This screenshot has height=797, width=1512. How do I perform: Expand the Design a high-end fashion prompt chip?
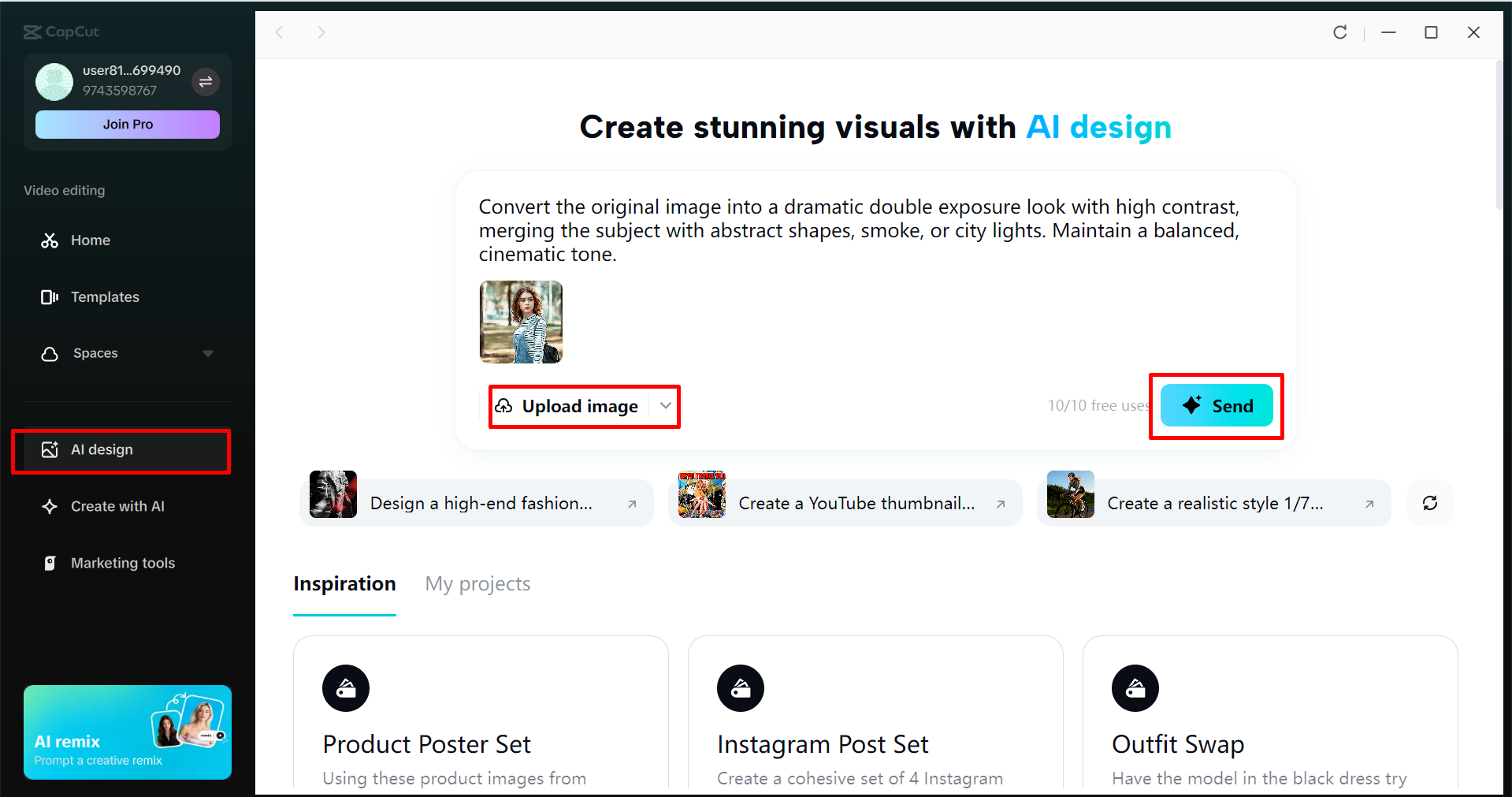pos(633,503)
